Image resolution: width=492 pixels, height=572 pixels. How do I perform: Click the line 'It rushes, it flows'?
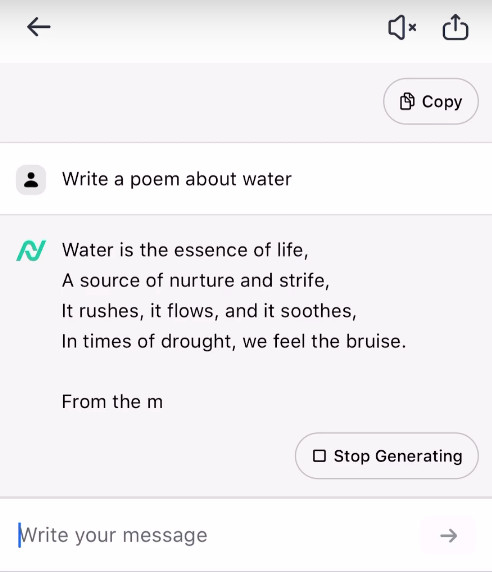[209, 311]
